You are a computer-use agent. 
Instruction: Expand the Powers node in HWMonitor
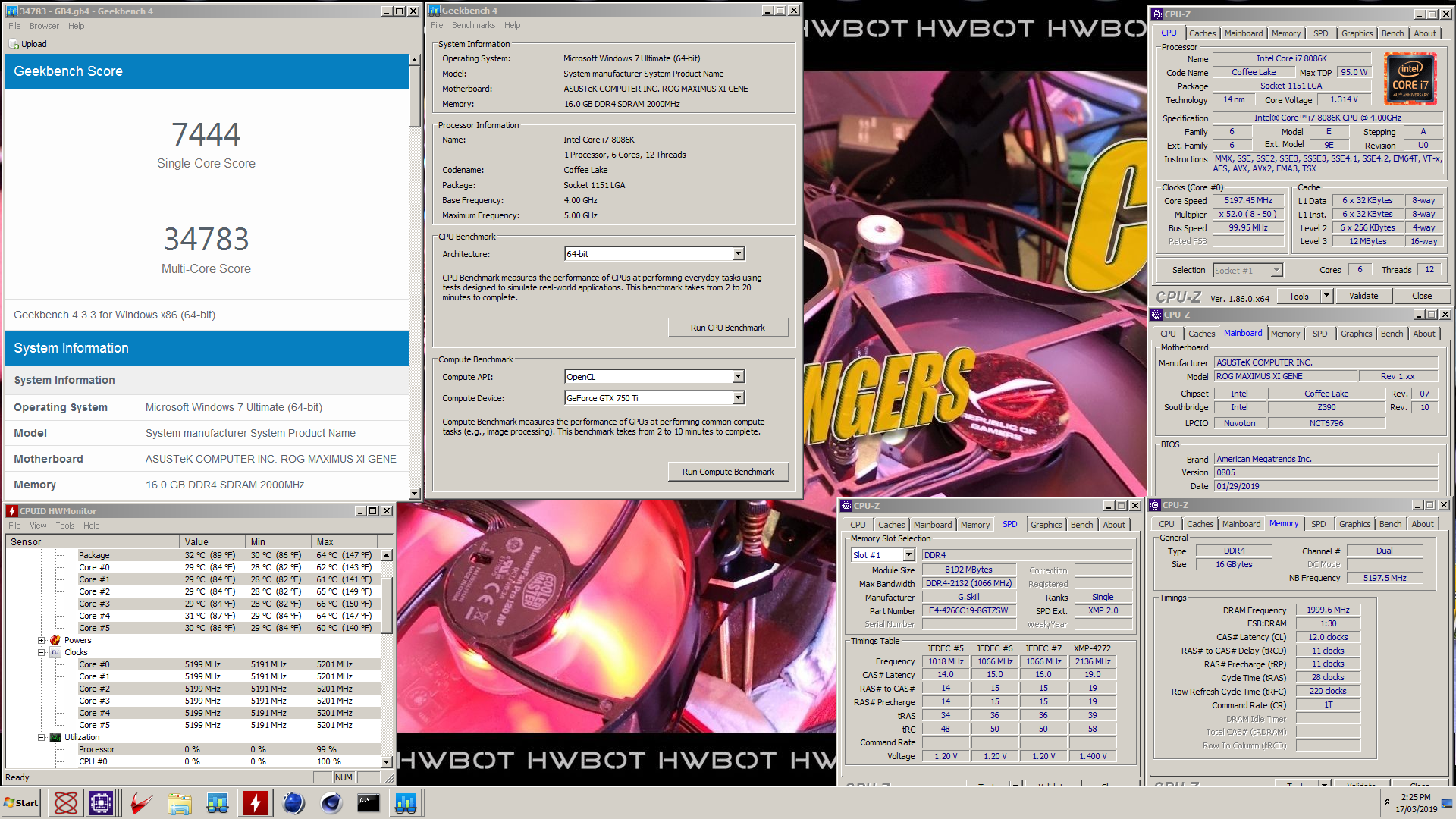point(42,640)
